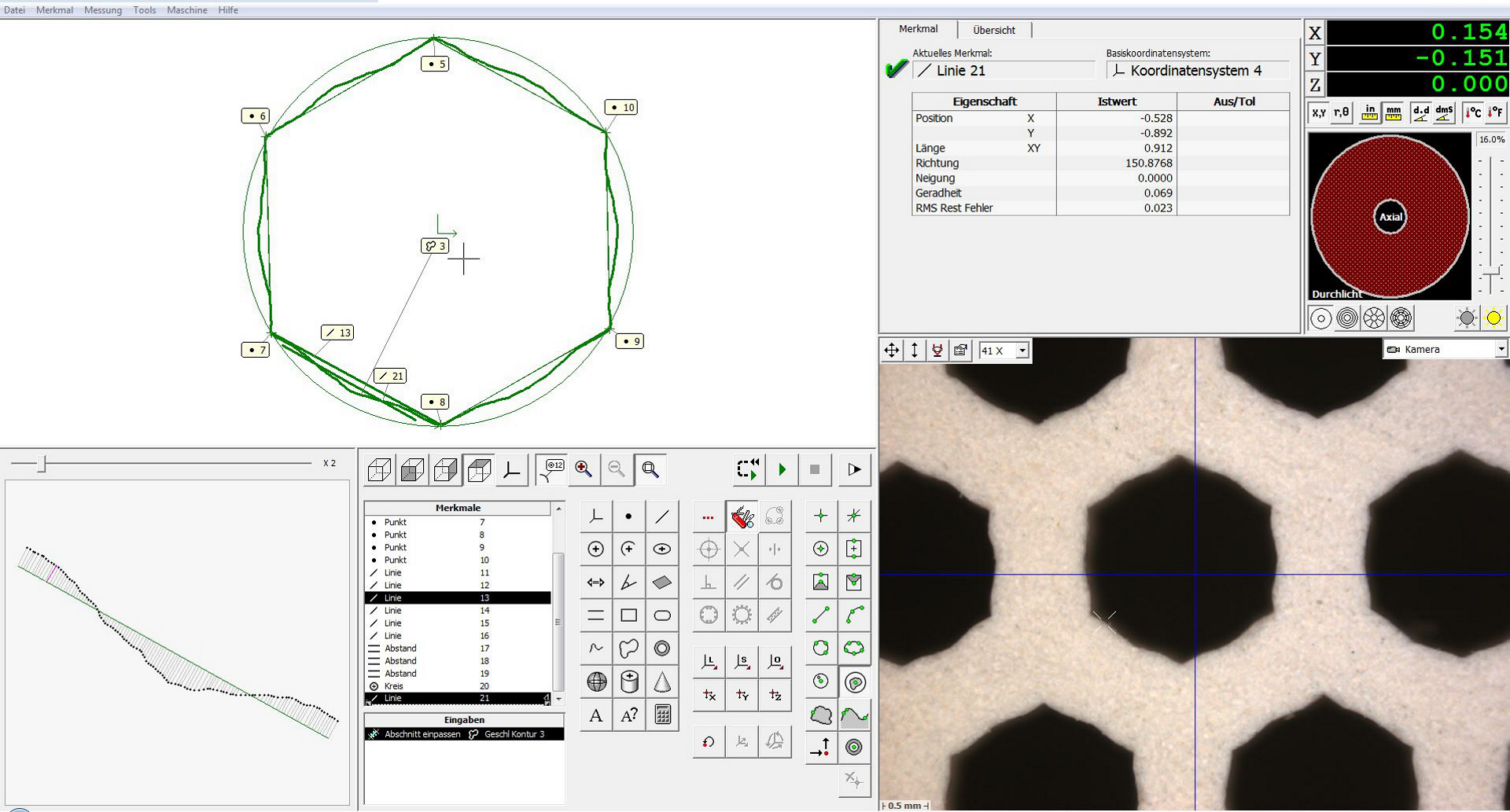
Task: Click the zoom in magnifier
Action: [x=584, y=469]
